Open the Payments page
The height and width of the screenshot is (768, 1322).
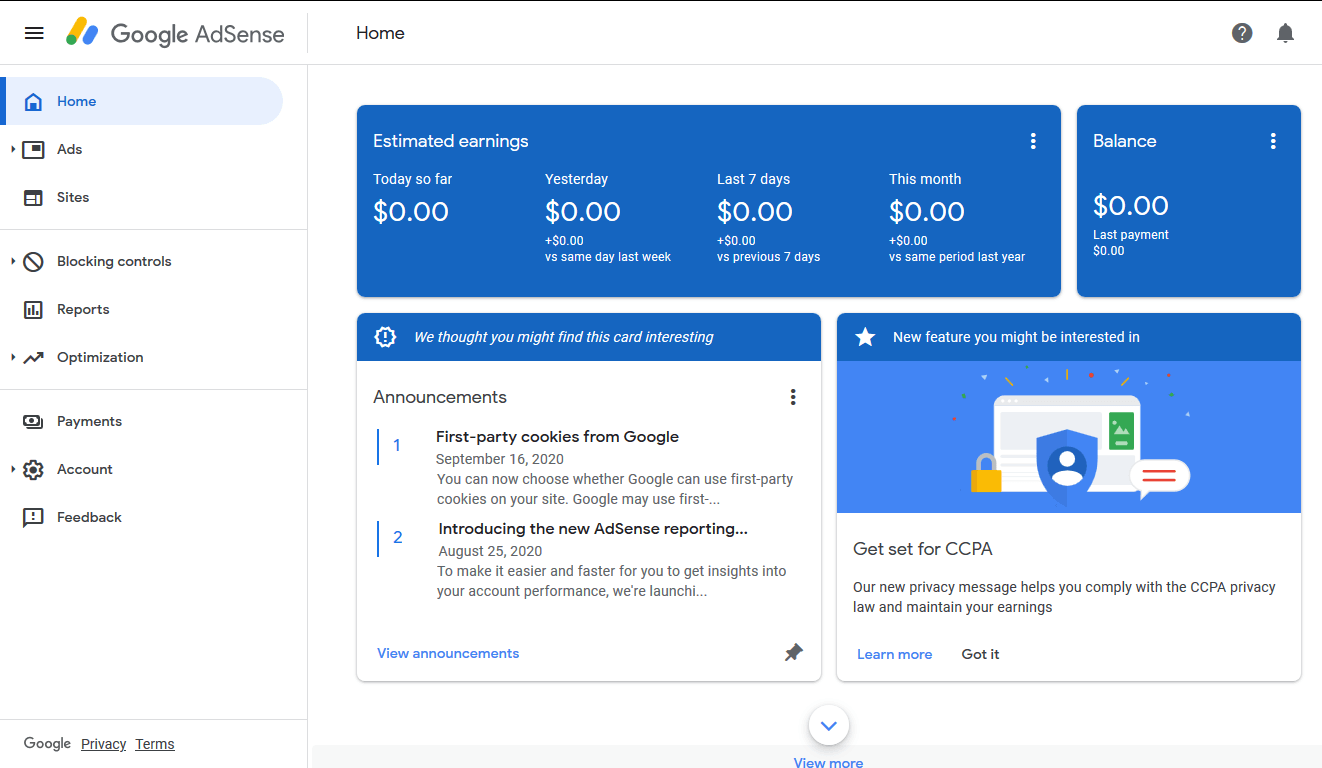(x=89, y=421)
